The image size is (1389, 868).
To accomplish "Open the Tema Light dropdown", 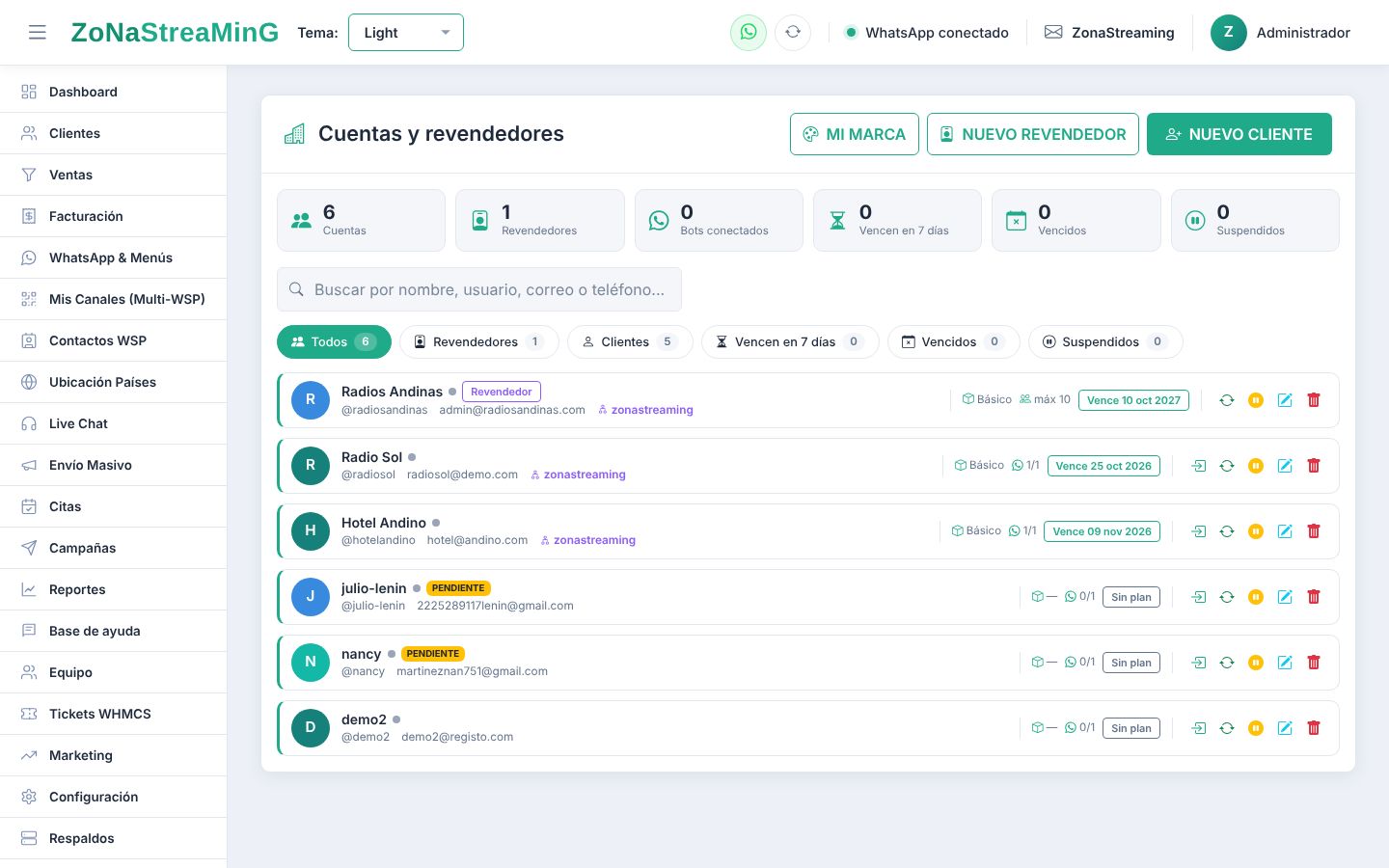I will click(x=406, y=33).
